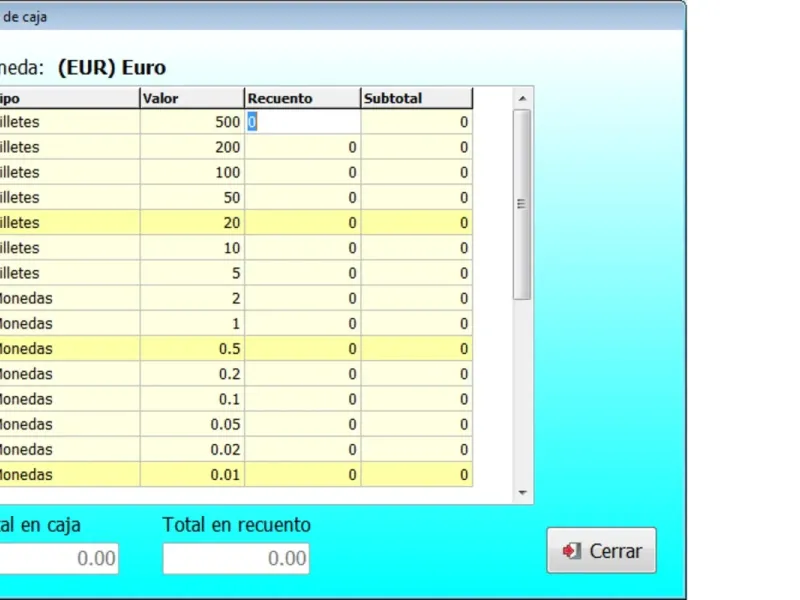Select Recuento cell for value 200
Image resolution: width=800 pixels, height=600 pixels.
pyautogui.click(x=303, y=147)
